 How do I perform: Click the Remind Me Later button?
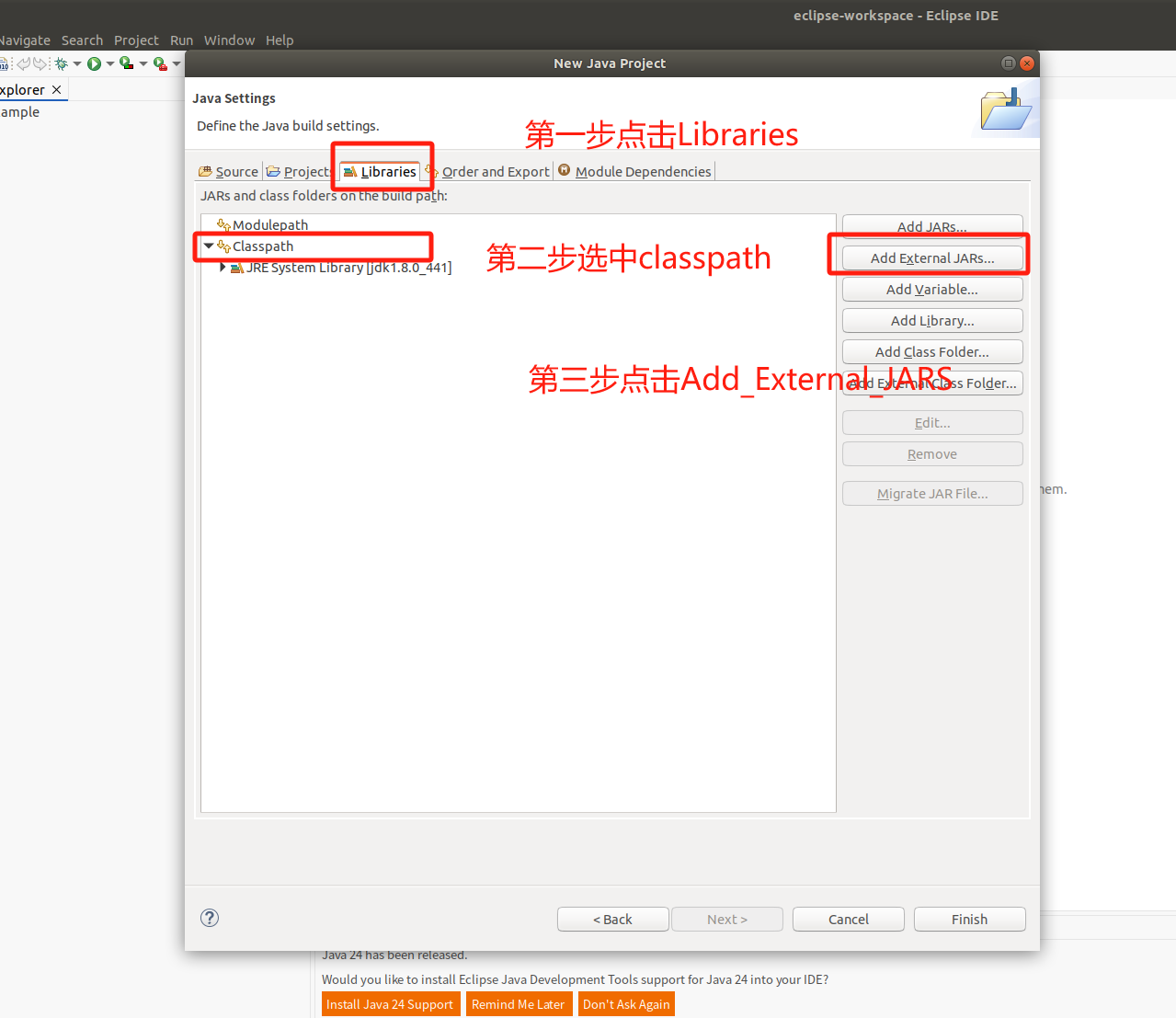pyautogui.click(x=519, y=1004)
